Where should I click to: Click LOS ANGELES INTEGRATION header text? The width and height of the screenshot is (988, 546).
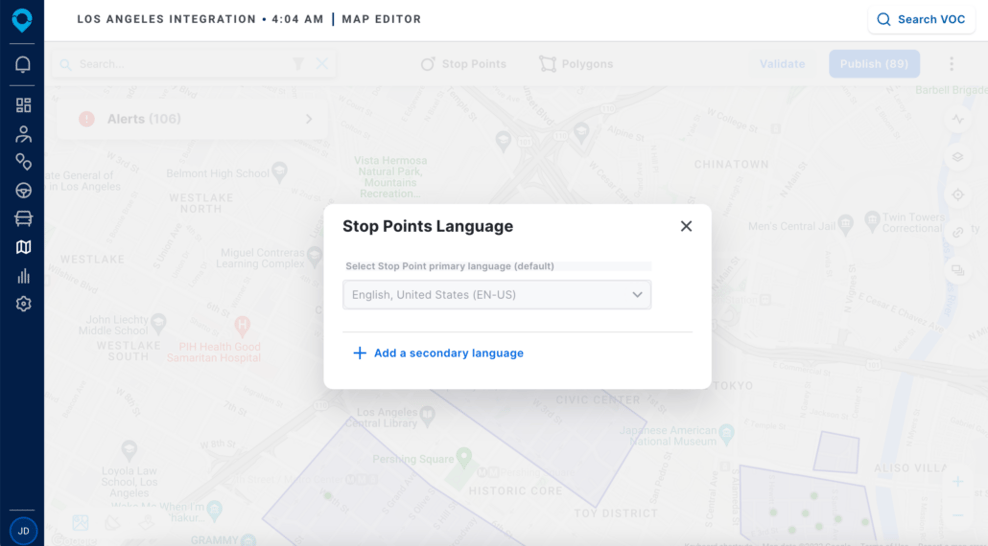click(166, 20)
